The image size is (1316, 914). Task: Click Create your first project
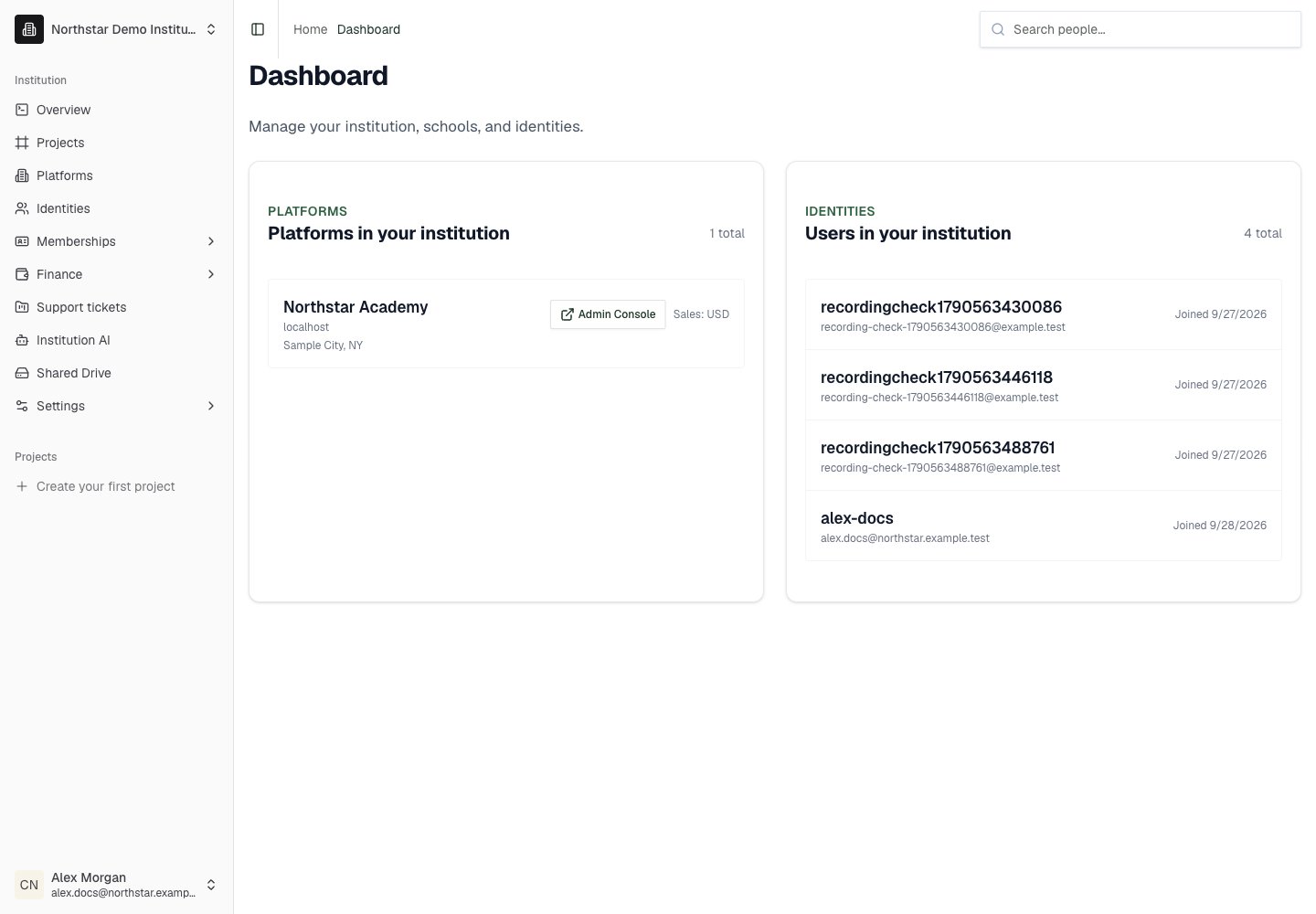pyautogui.click(x=117, y=486)
